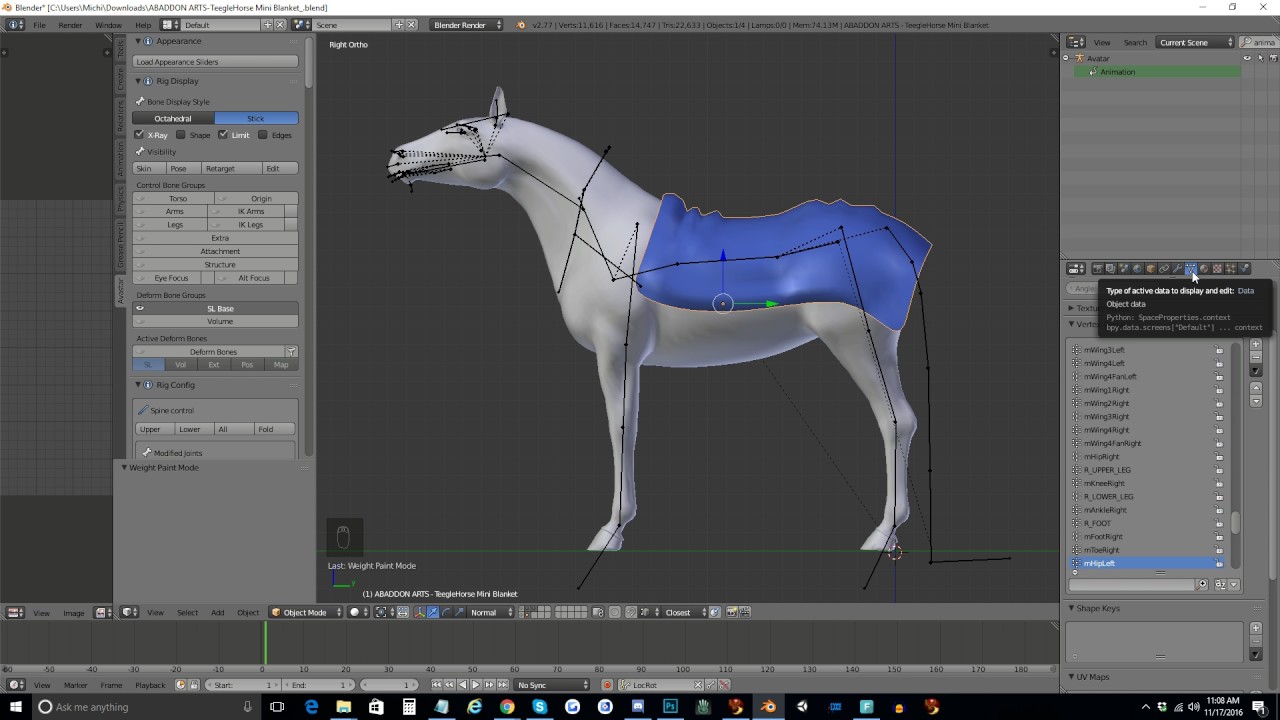Viewport: 1280px width, 720px height.
Task: Collapse the Appearance panel
Action: coord(138,41)
